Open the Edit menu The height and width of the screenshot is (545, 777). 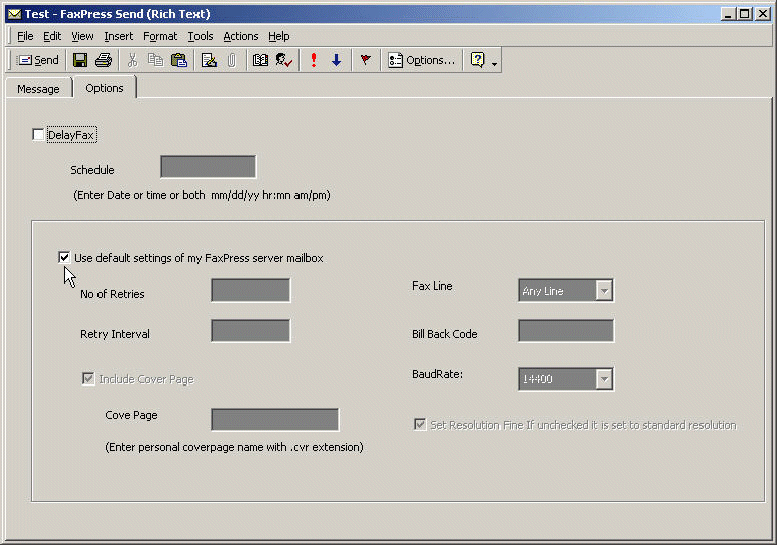coord(52,36)
